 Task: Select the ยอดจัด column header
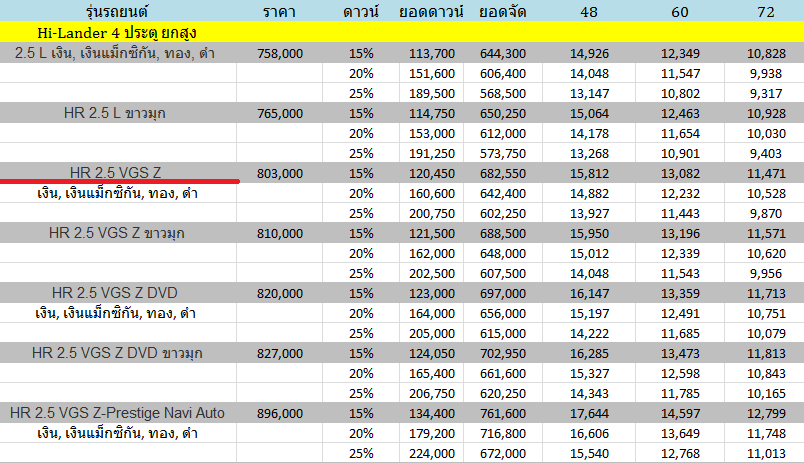pyautogui.click(x=502, y=12)
